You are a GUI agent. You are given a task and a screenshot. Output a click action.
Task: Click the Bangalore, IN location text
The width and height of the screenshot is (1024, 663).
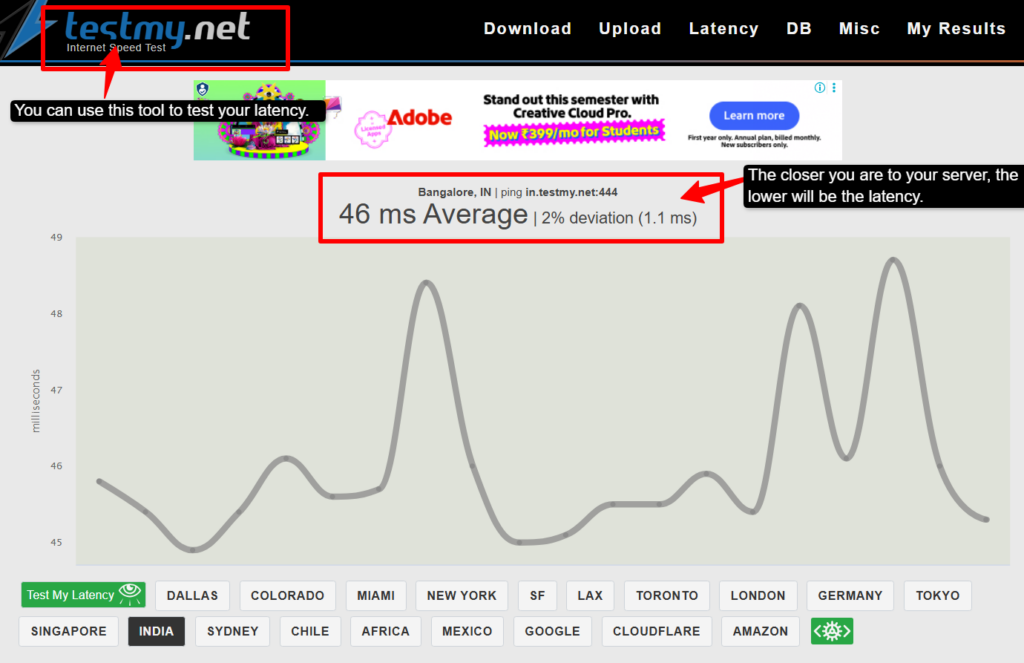coord(455,192)
